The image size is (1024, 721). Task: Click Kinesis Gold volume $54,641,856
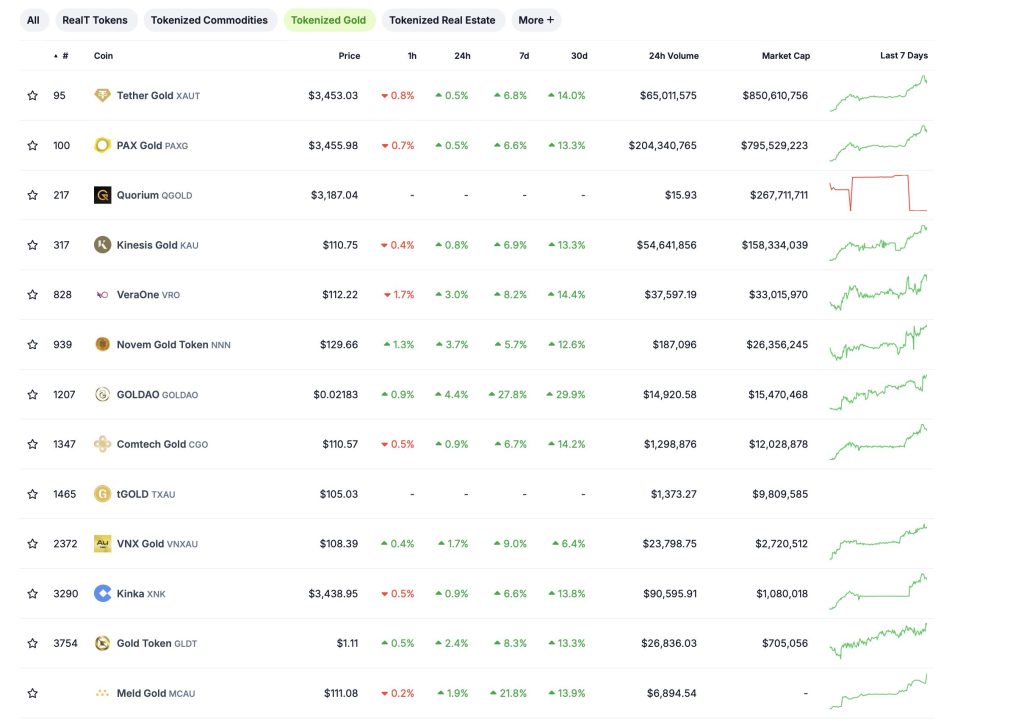[x=667, y=245]
